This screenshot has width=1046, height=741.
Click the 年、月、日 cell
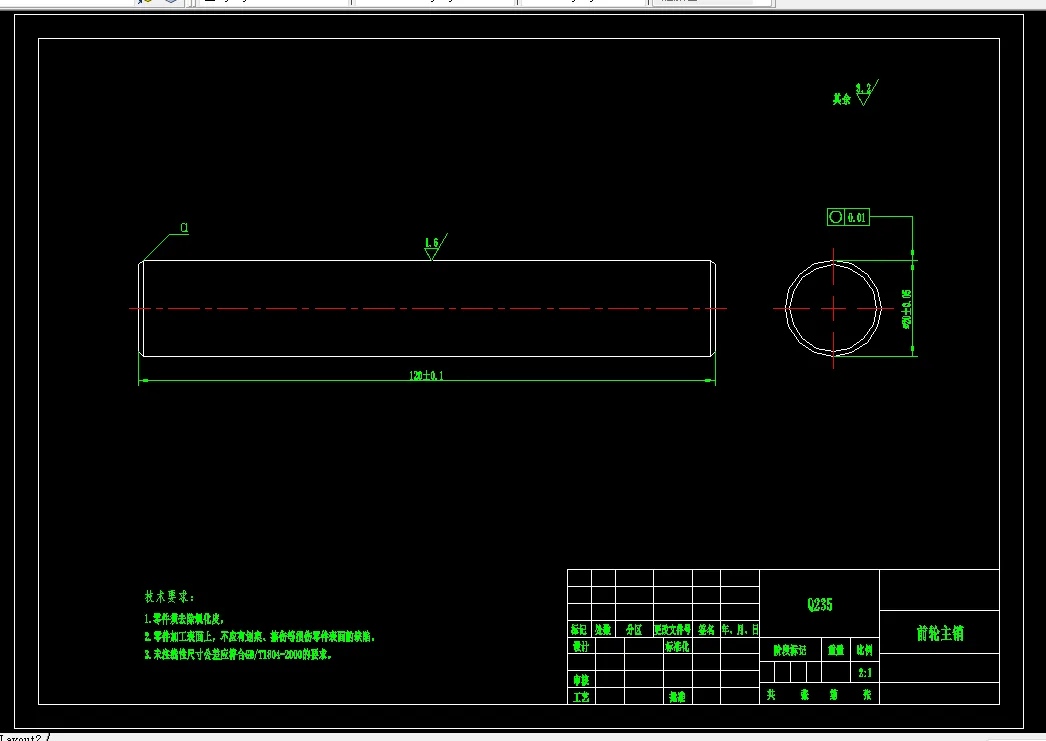(740, 629)
